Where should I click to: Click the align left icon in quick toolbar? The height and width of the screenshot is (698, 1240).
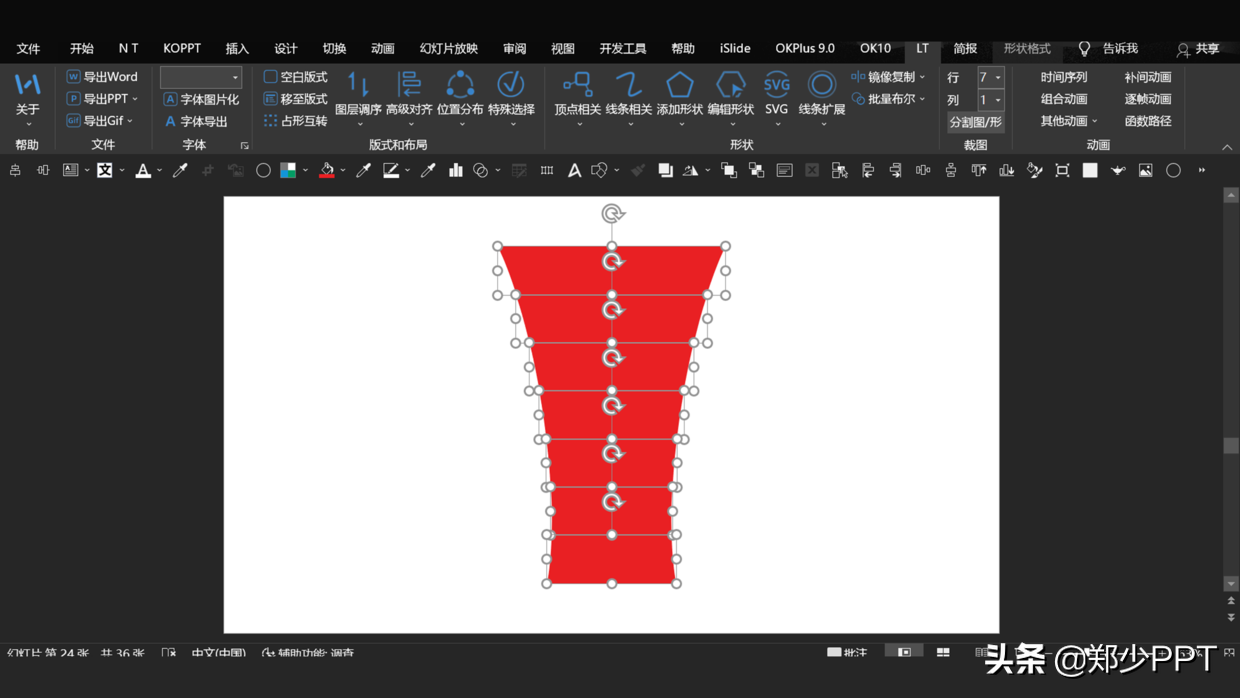click(x=868, y=171)
